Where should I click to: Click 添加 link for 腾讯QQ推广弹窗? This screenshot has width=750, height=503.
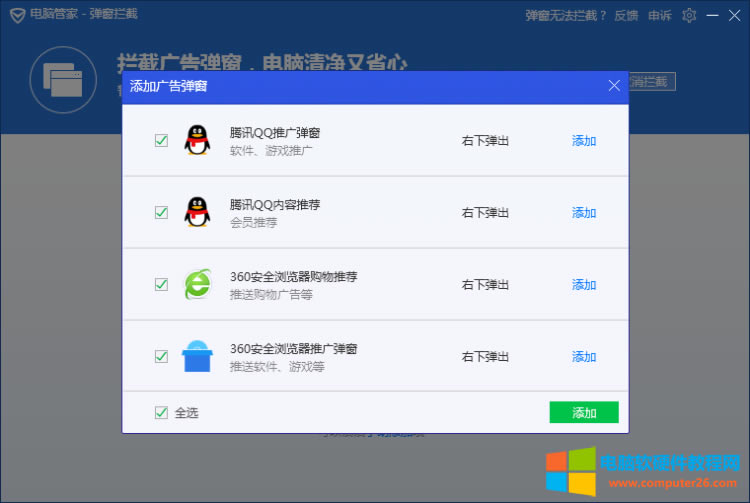tap(584, 141)
